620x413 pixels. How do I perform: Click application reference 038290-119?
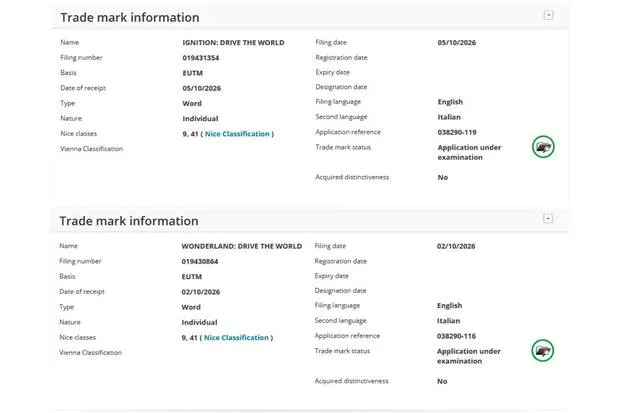point(457,132)
